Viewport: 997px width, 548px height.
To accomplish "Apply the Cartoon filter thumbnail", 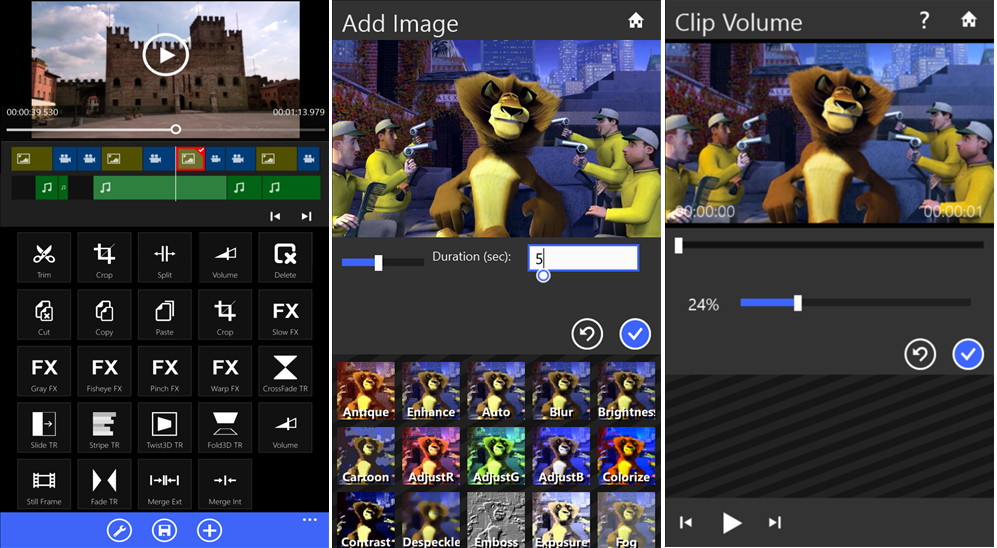I will (366, 456).
